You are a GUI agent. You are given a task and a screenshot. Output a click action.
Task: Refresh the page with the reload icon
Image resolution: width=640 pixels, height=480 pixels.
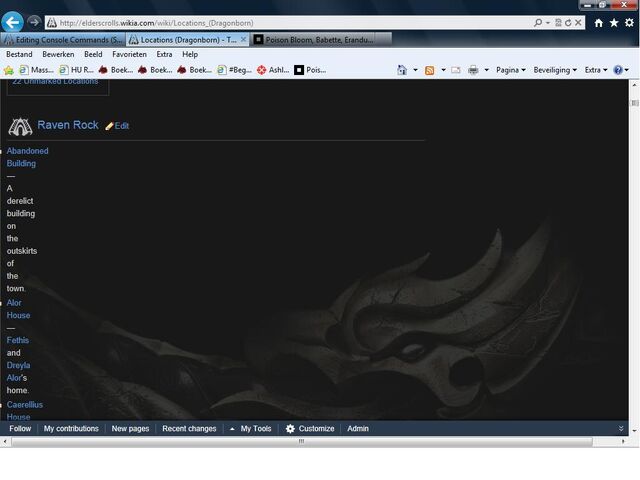[568, 23]
